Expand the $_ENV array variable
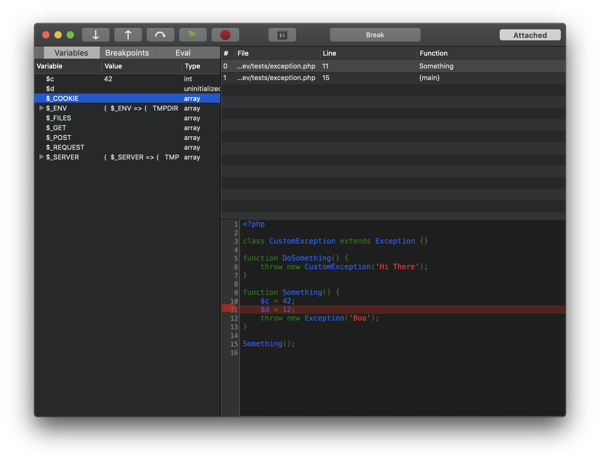The height and width of the screenshot is (462, 600). click(x=41, y=108)
